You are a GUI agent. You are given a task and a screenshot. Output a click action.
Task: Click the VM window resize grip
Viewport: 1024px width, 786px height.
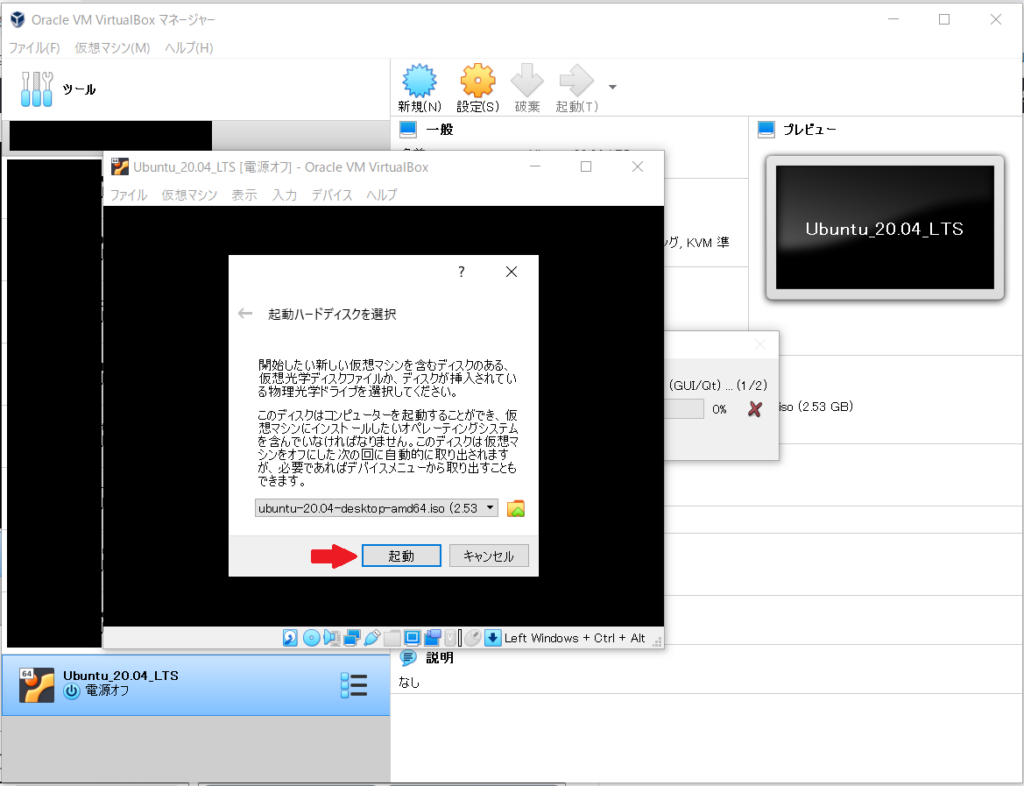(657, 642)
